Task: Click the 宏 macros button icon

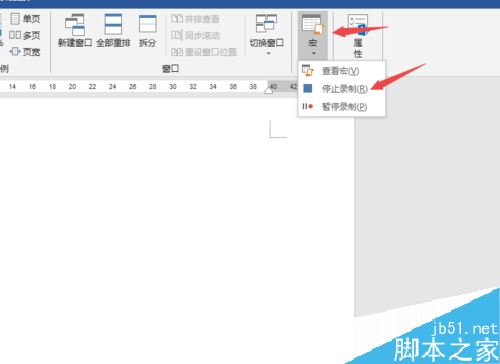Action: pos(313,25)
